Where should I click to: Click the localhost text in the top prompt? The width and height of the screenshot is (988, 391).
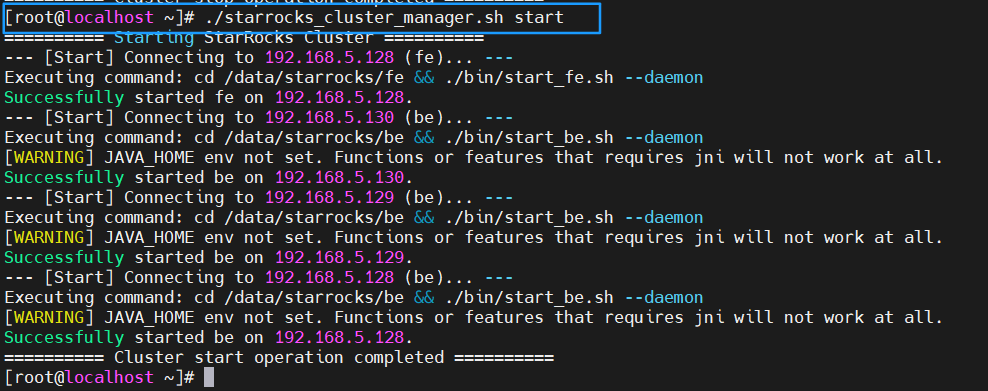click(x=110, y=18)
